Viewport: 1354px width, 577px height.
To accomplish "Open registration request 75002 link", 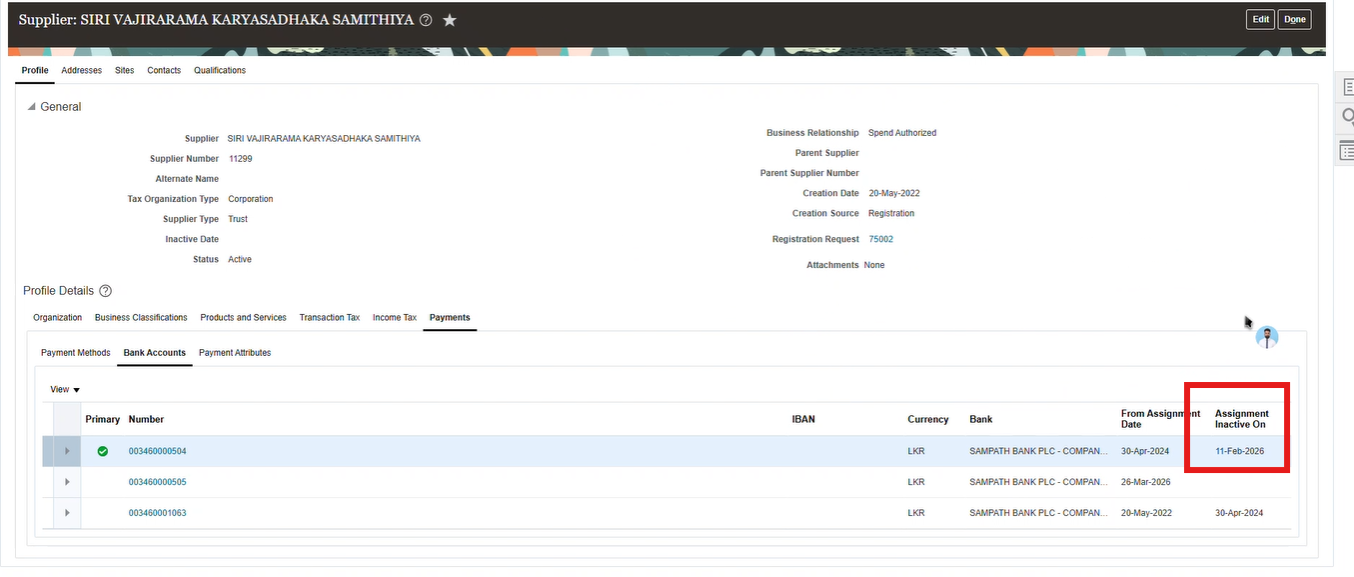I will click(x=881, y=240).
